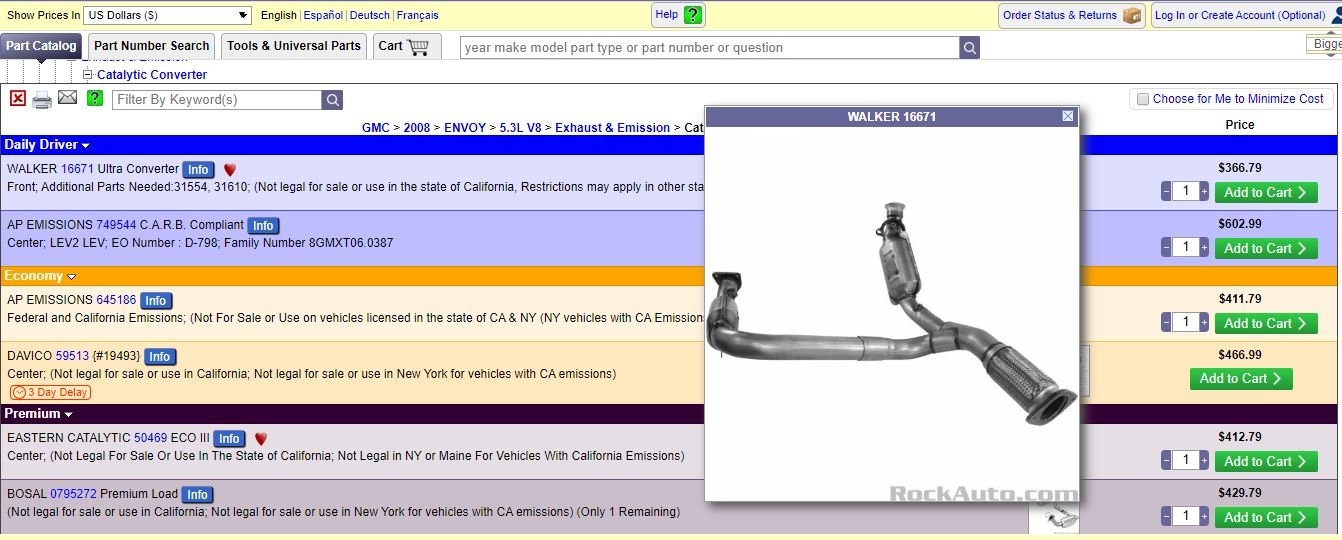Decrease quantity for the $411.79 item

tap(1166, 323)
